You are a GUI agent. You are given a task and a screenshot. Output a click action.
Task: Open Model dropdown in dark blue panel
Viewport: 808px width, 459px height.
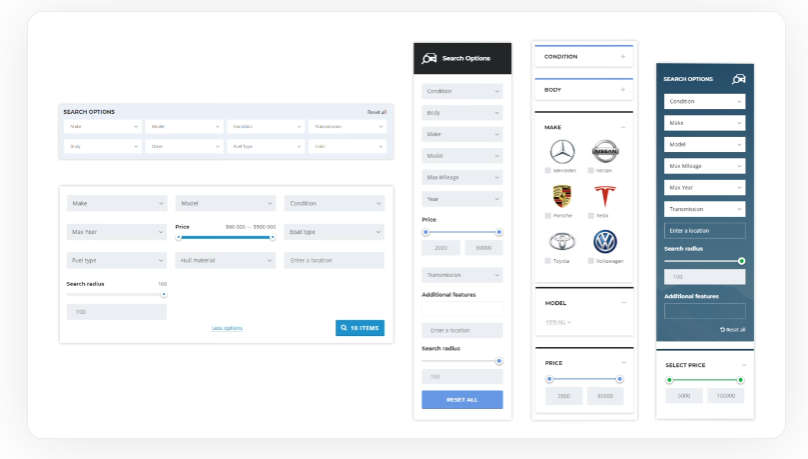point(704,144)
